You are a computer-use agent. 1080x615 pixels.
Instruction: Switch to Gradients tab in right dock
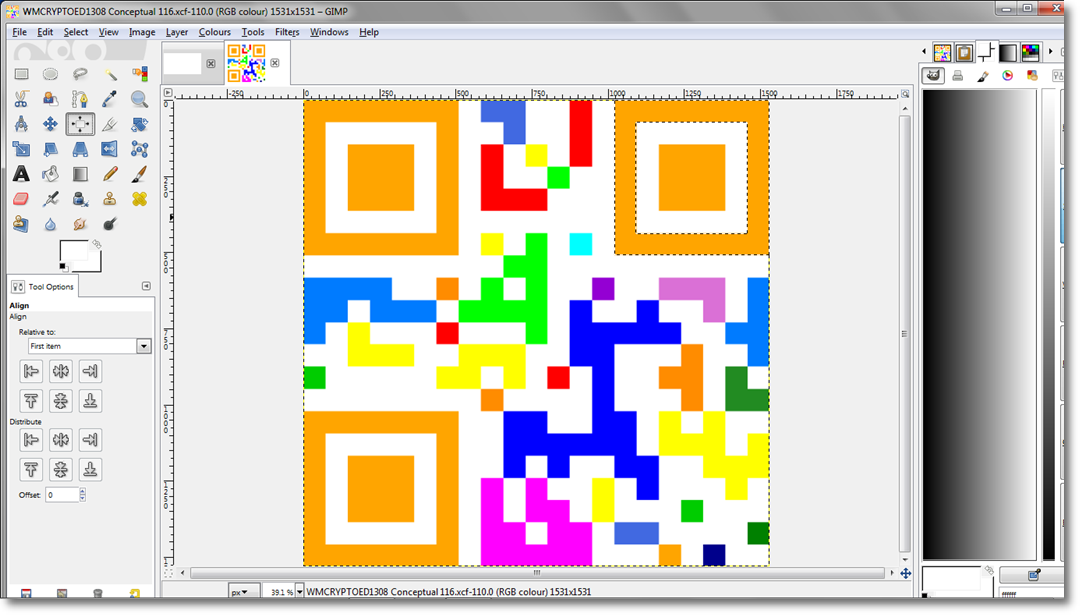[1008, 52]
